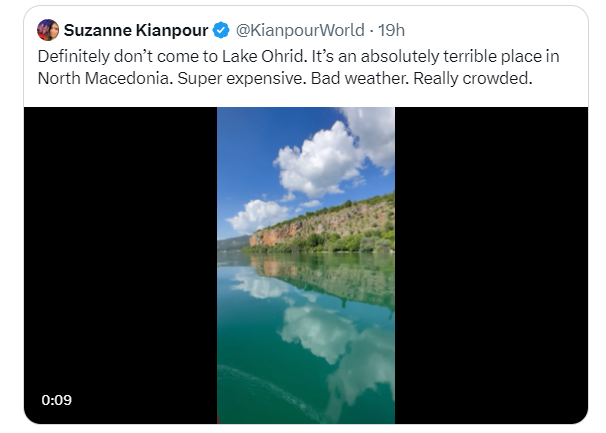Click the phrase "Bad weather." in the tweet

pos(360,78)
